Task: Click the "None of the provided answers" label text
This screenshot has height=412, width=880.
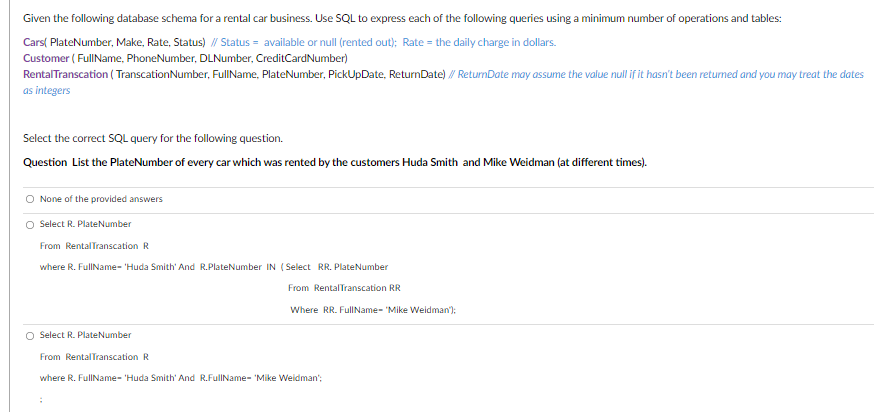Action: point(101,199)
